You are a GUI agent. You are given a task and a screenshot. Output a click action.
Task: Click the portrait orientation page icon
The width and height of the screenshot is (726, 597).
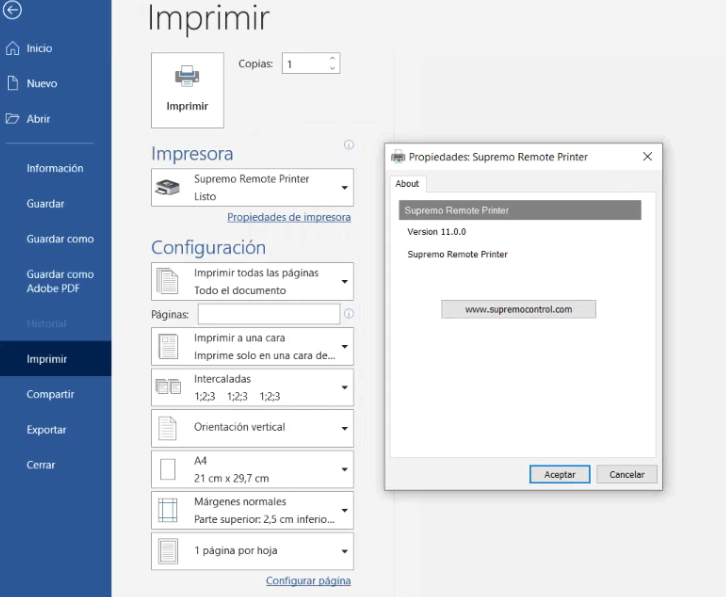click(x=167, y=428)
